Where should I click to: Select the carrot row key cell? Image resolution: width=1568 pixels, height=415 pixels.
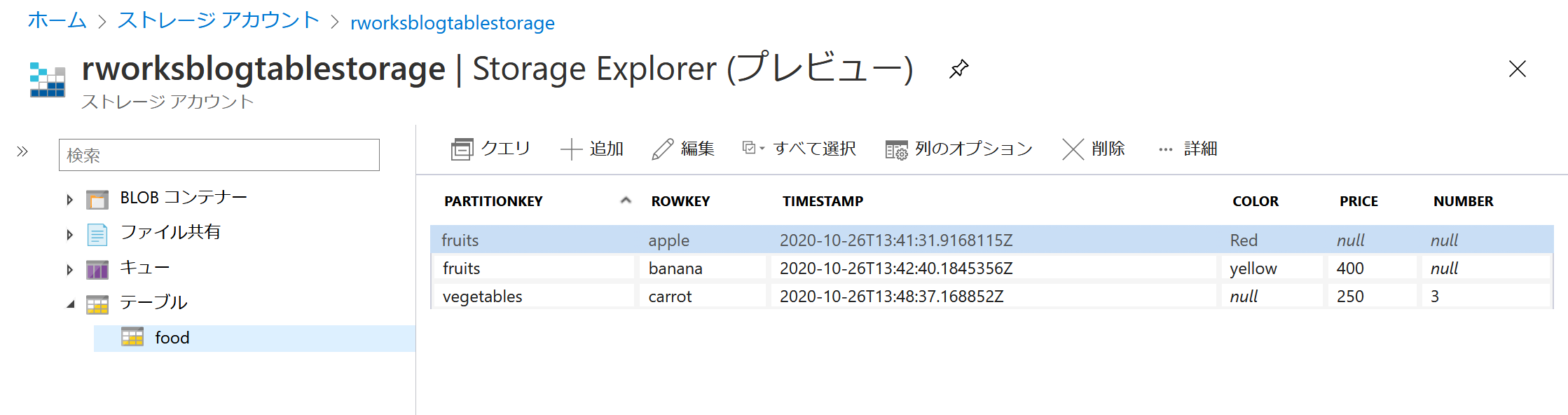pyautogui.click(x=670, y=297)
